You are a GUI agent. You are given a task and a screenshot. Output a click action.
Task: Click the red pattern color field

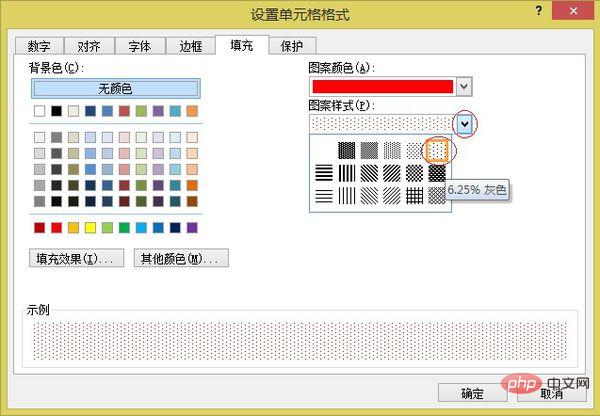383,86
